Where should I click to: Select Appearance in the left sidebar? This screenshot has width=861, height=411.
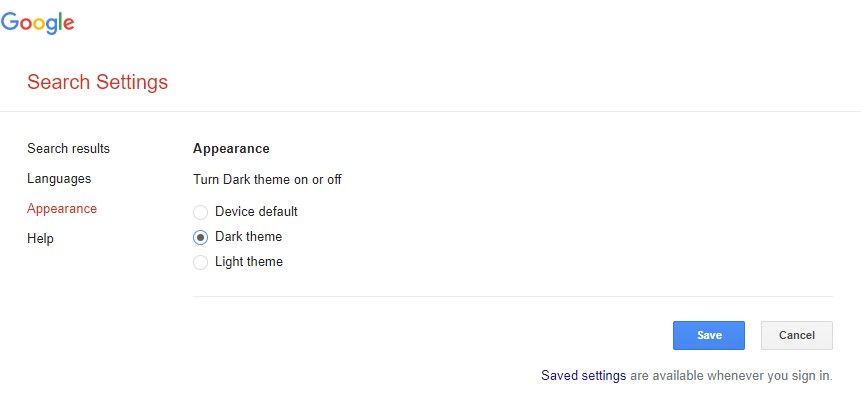click(x=62, y=209)
